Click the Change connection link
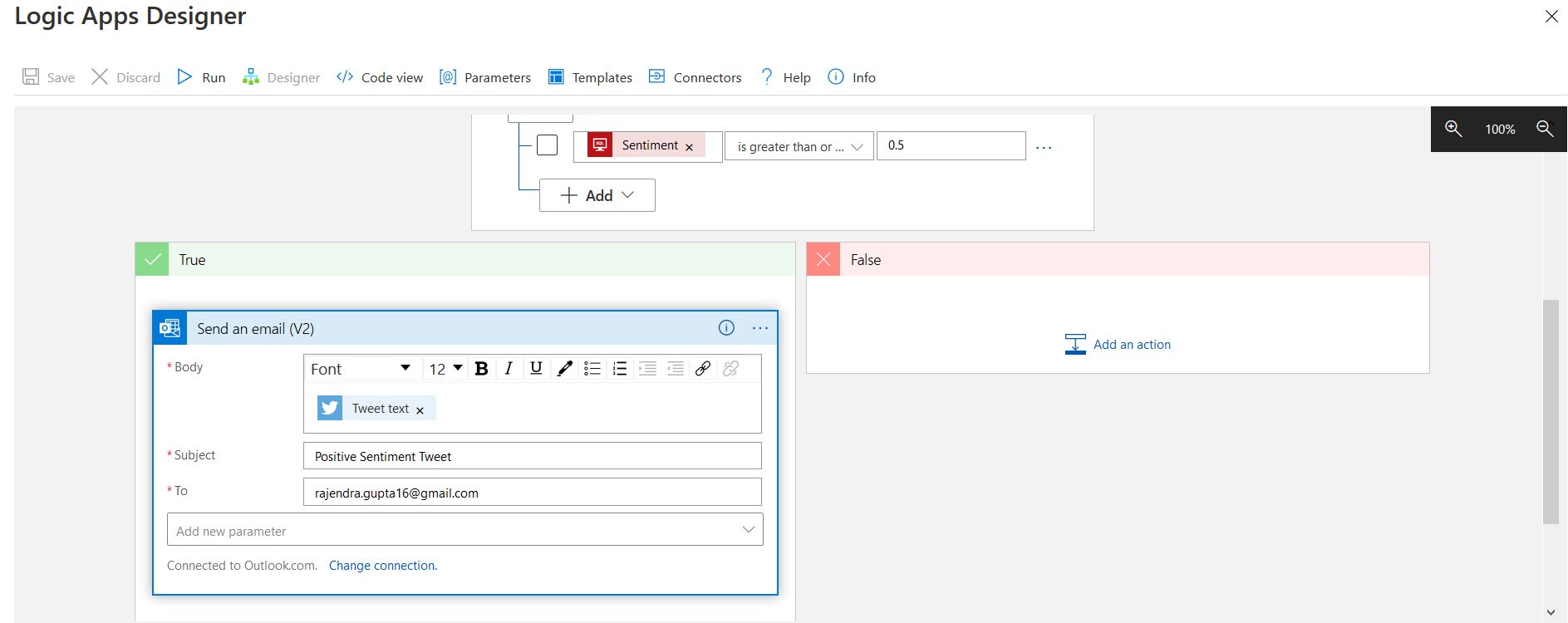The width and height of the screenshot is (1568, 623). click(x=383, y=566)
